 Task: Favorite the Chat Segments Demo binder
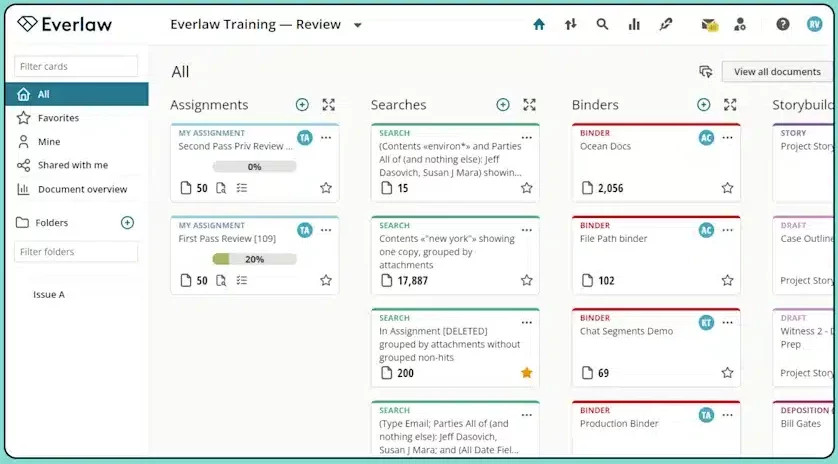[727, 373]
